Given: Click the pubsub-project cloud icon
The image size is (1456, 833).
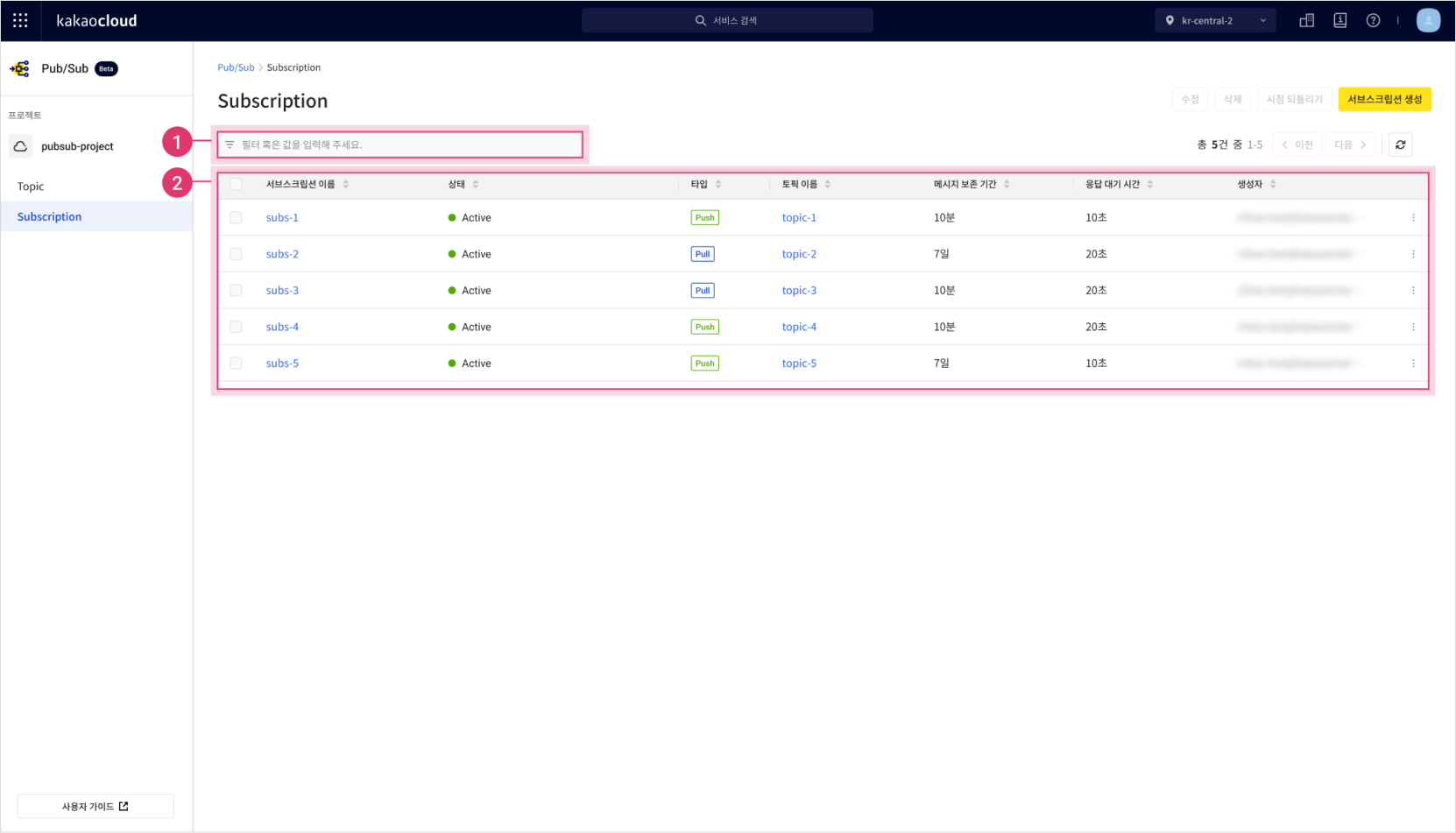Looking at the screenshot, I should pos(20,146).
